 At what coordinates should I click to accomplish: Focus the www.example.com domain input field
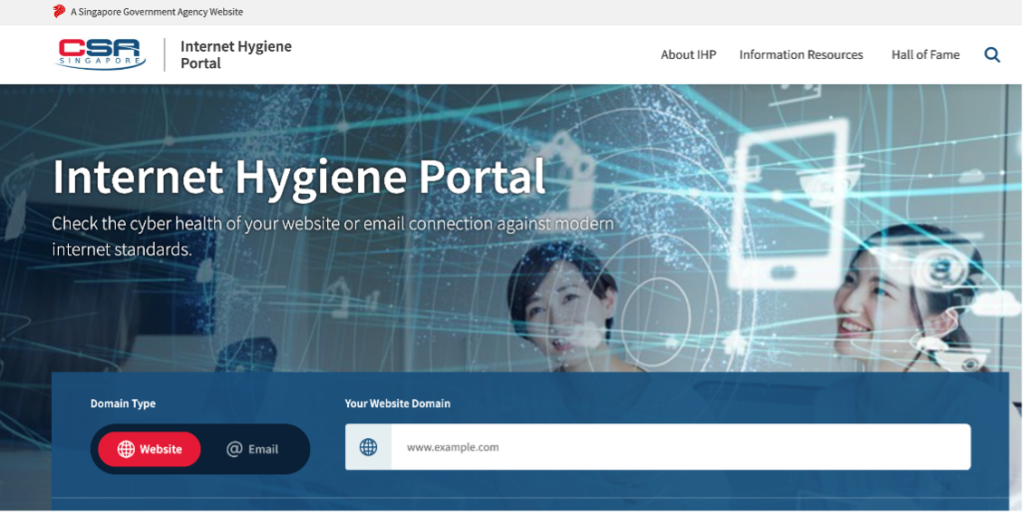click(x=680, y=447)
